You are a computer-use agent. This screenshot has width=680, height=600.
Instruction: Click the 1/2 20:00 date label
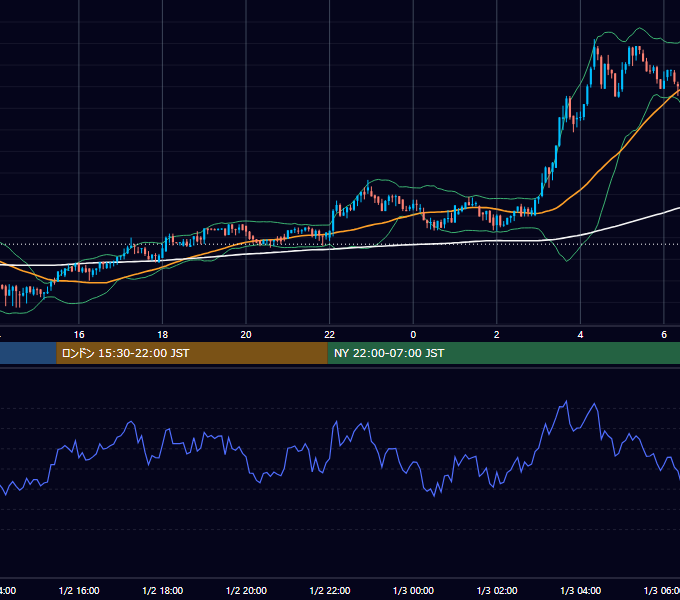pyautogui.click(x=246, y=590)
